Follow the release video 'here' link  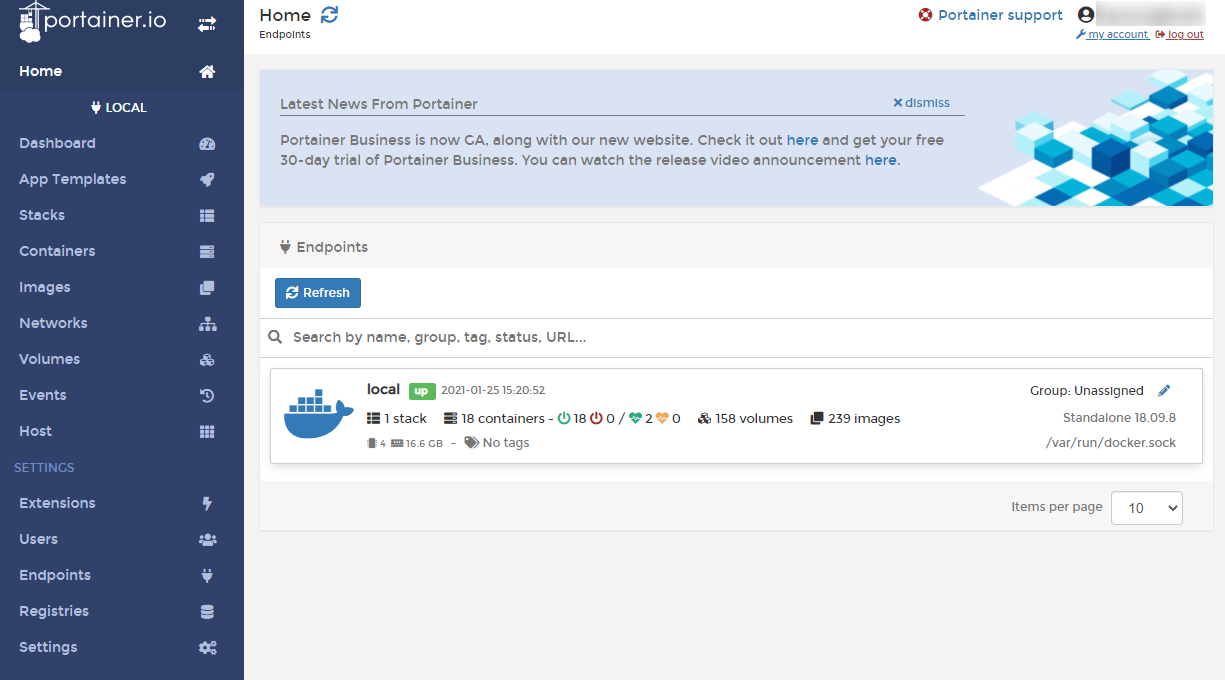tap(880, 161)
